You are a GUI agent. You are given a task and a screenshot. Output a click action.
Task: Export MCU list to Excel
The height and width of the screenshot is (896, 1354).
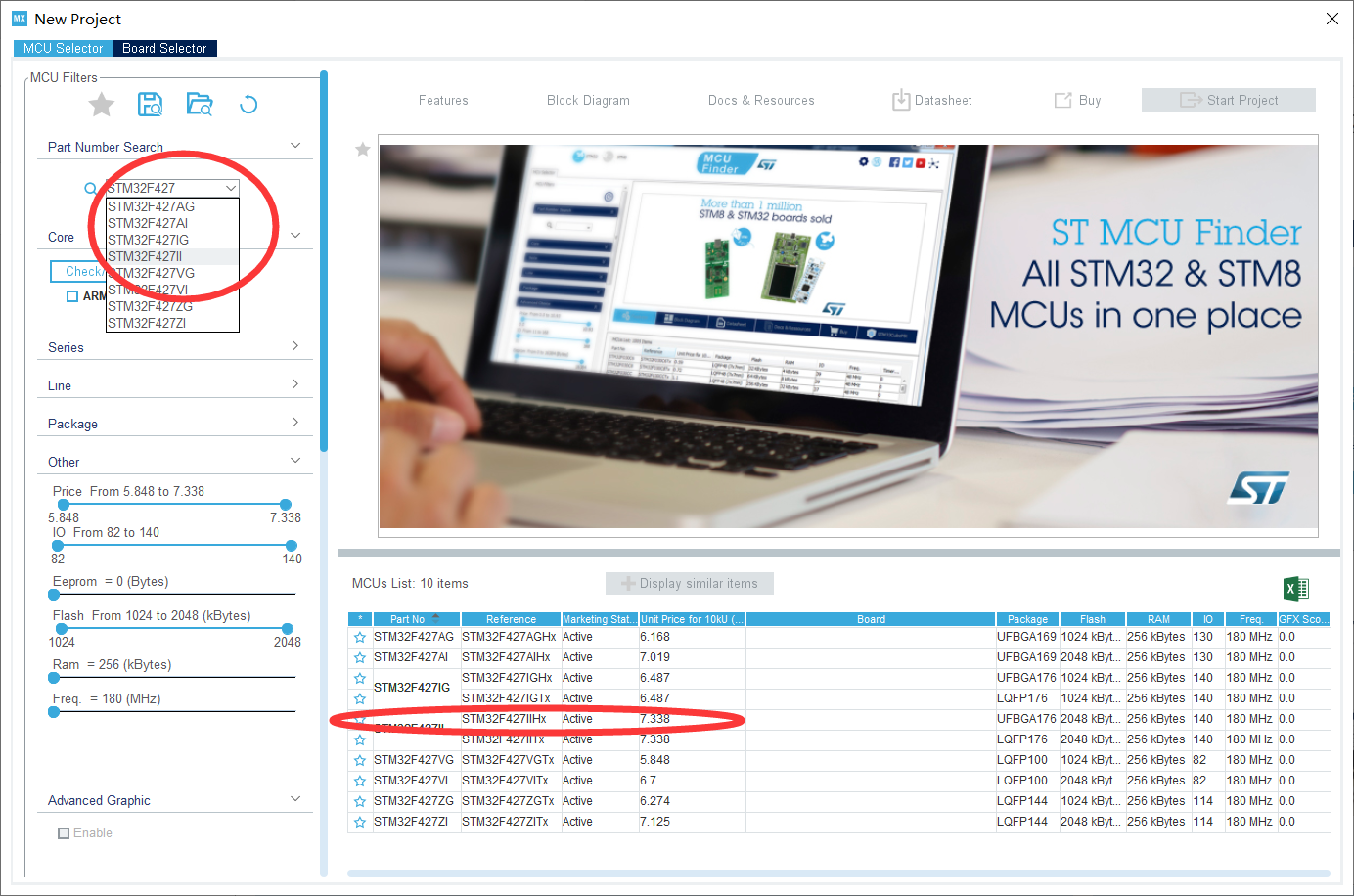1296,588
